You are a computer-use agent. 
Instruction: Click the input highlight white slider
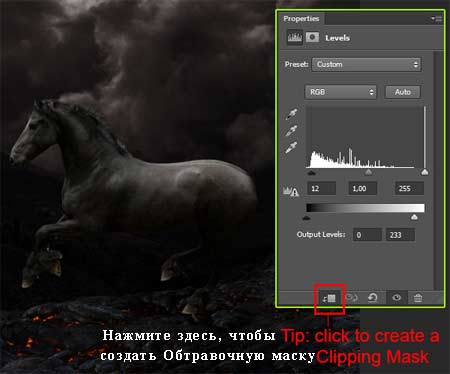[424, 172]
